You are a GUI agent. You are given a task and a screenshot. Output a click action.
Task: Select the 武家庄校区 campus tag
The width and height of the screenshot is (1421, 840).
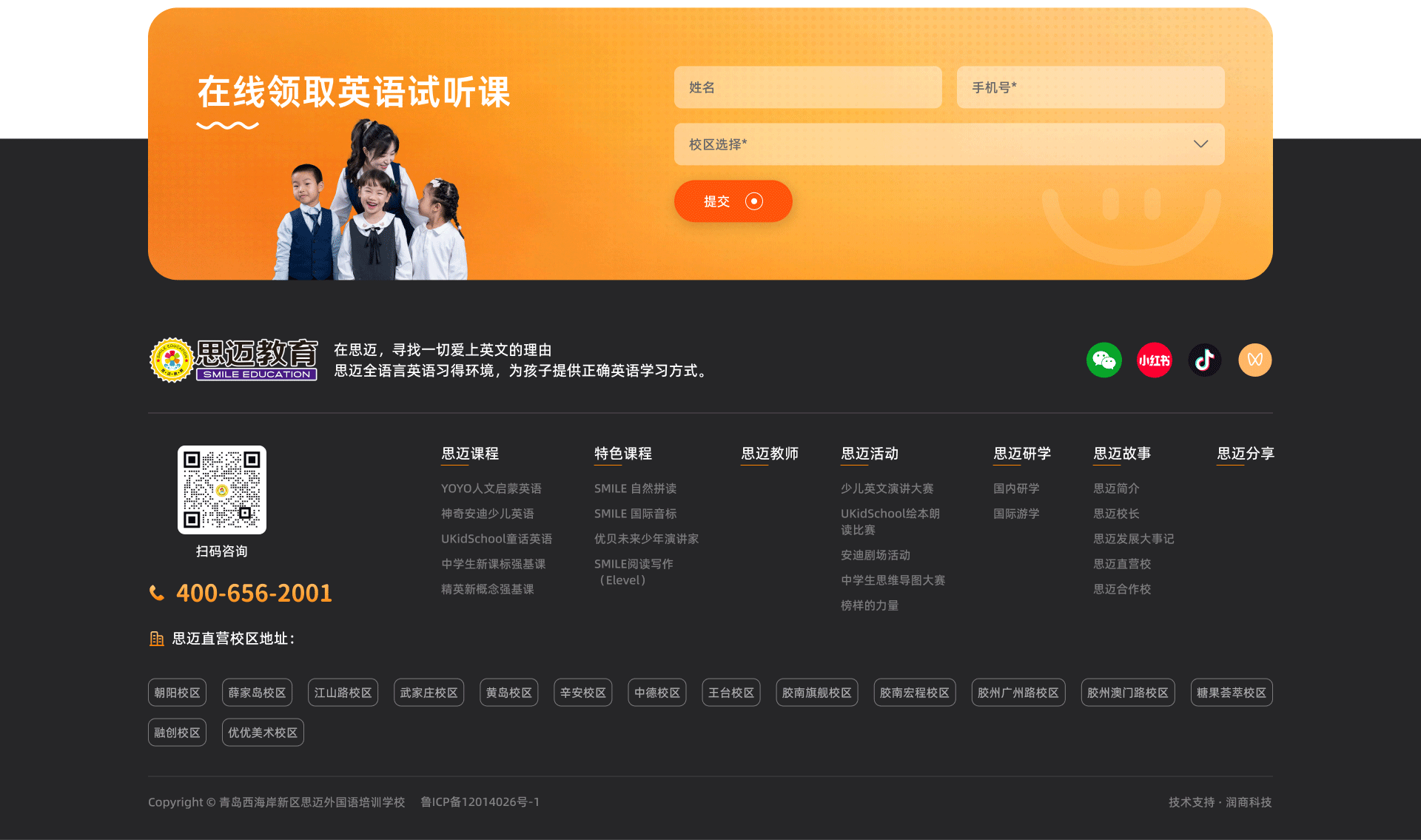[x=429, y=693]
